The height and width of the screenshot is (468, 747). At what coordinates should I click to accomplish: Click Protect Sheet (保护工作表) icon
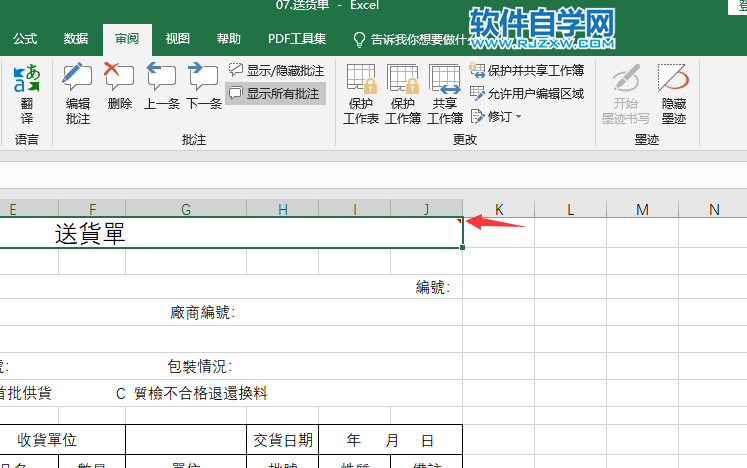click(361, 93)
